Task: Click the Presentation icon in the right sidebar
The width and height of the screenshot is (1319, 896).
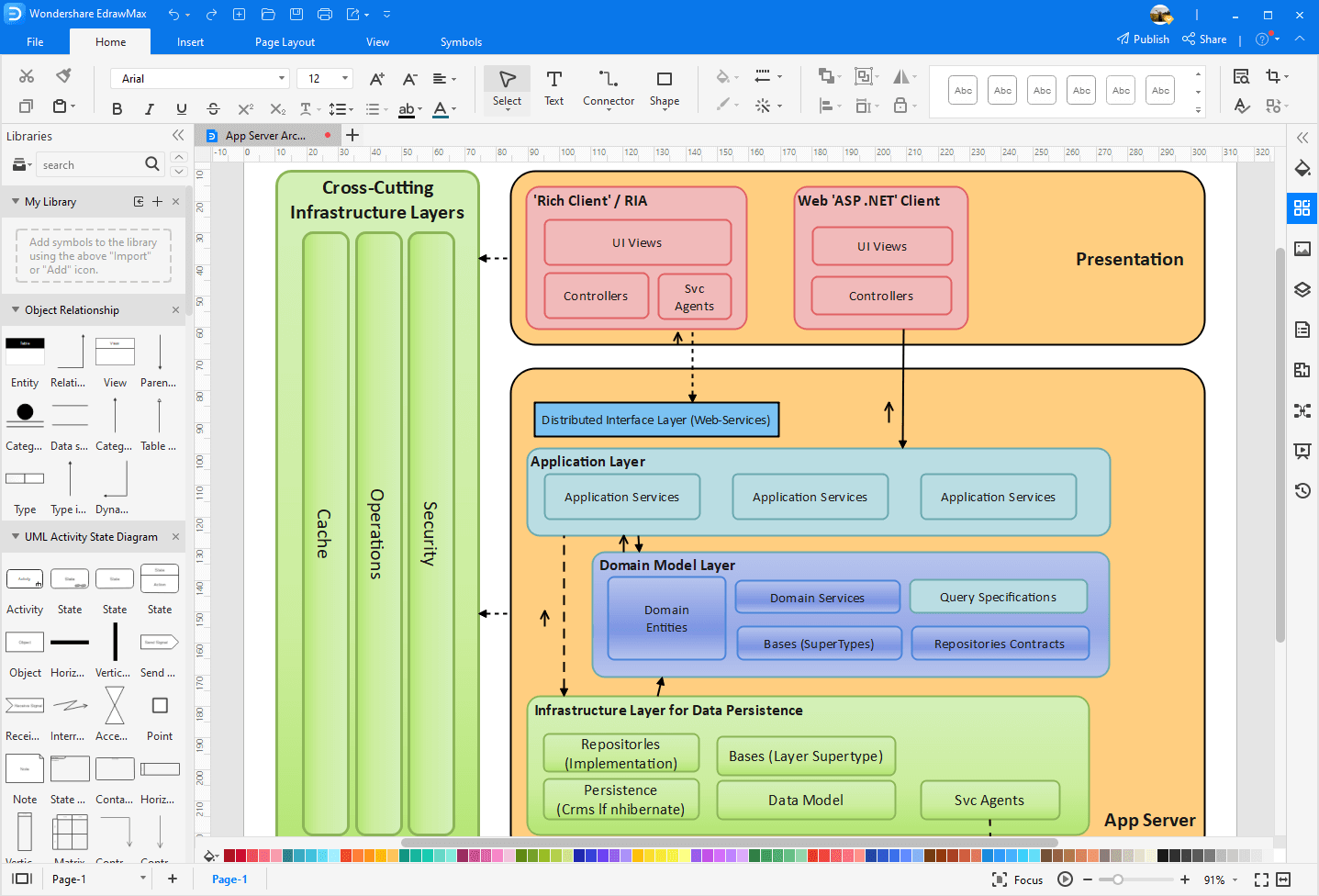Action: pyautogui.click(x=1302, y=451)
